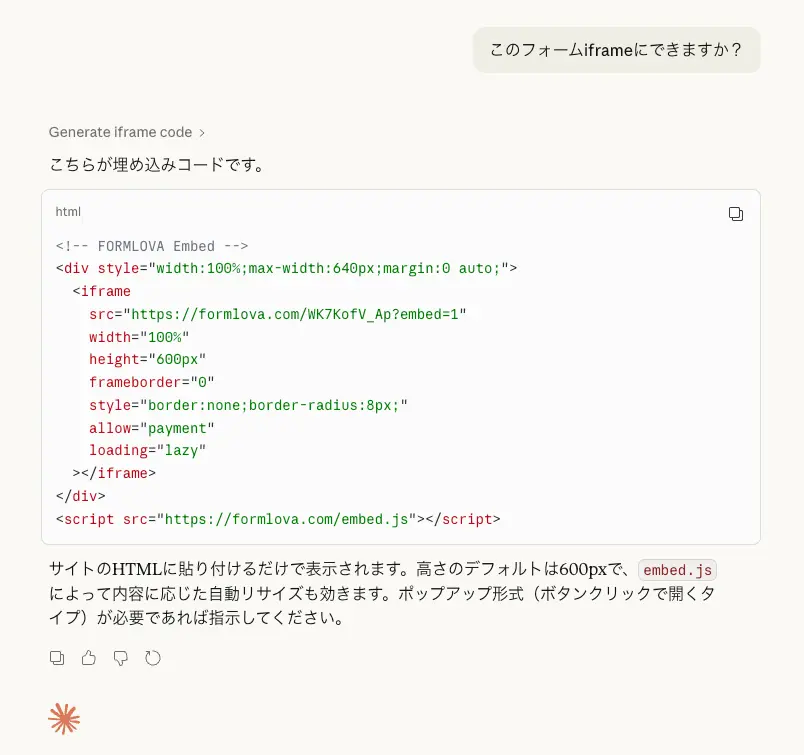The image size is (804, 755).
Task: Toggle positive feedback for the embed code answer
Action: (88, 657)
